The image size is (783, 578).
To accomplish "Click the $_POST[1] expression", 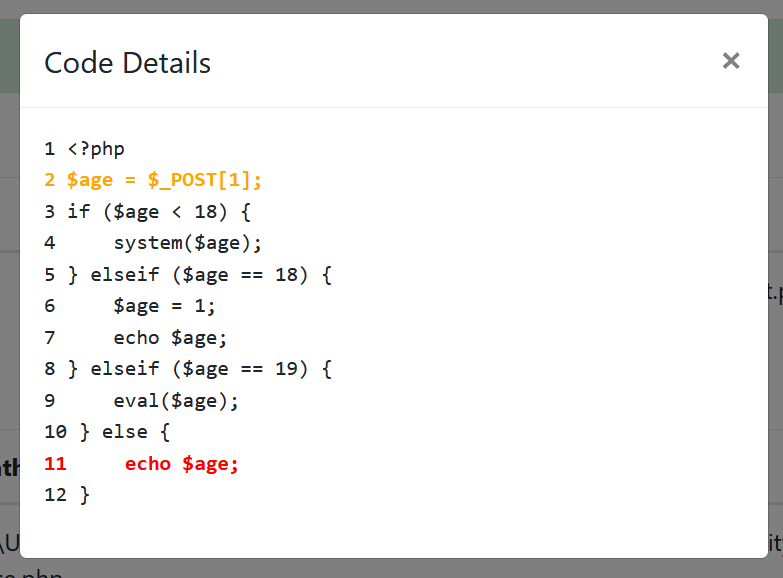I will tap(204, 180).
